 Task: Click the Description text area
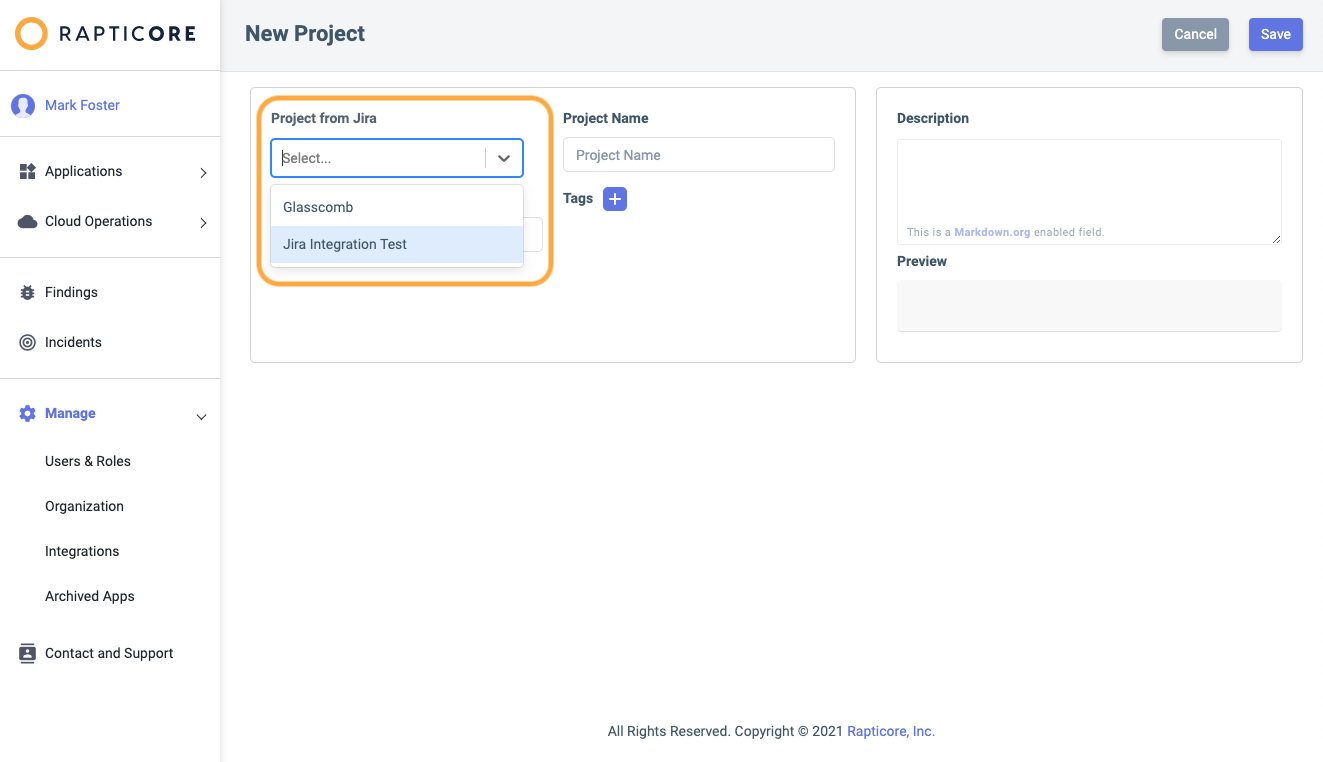click(1089, 191)
